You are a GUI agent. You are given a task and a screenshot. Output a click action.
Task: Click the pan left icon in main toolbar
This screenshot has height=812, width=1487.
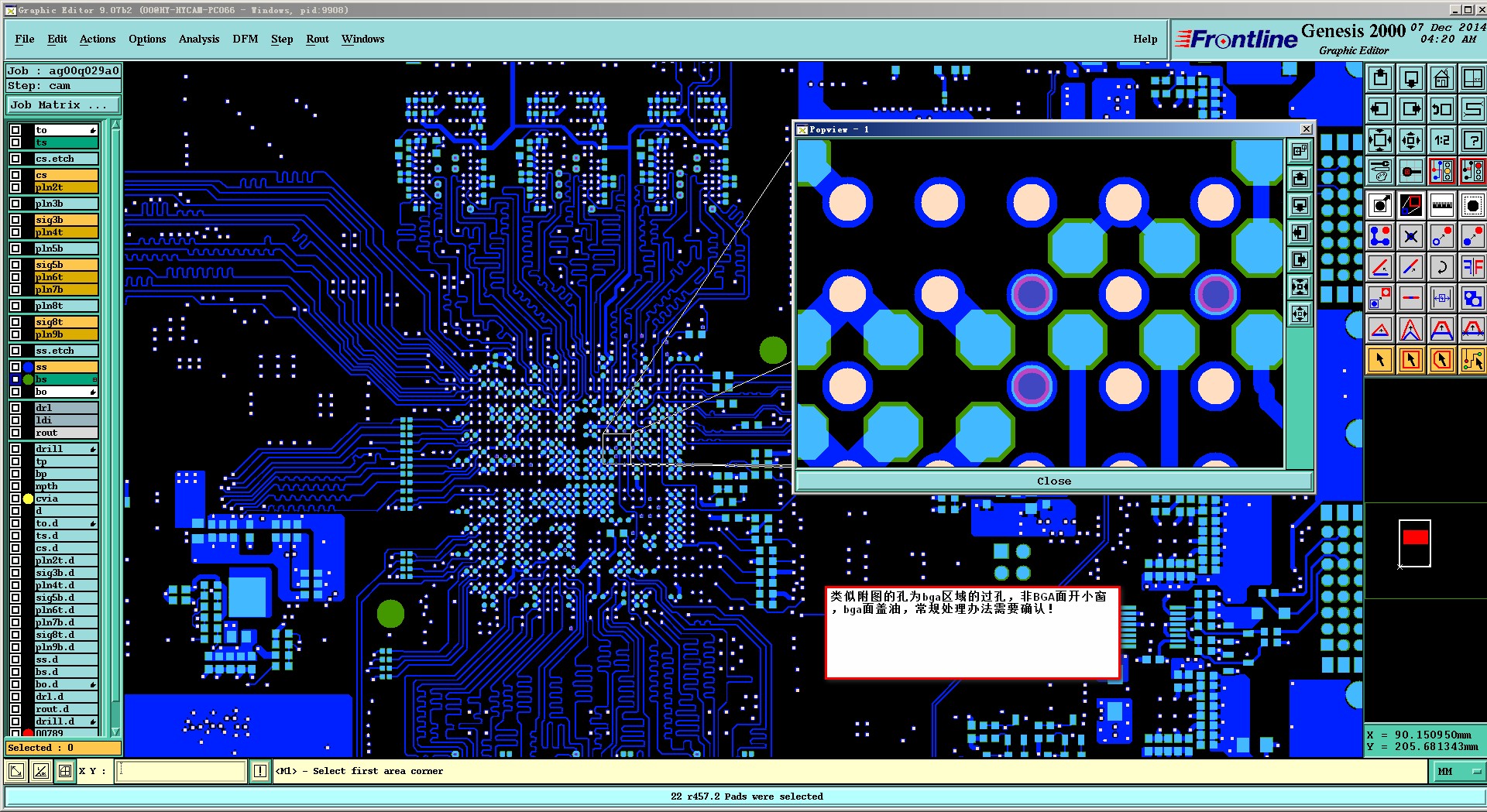(x=1380, y=109)
